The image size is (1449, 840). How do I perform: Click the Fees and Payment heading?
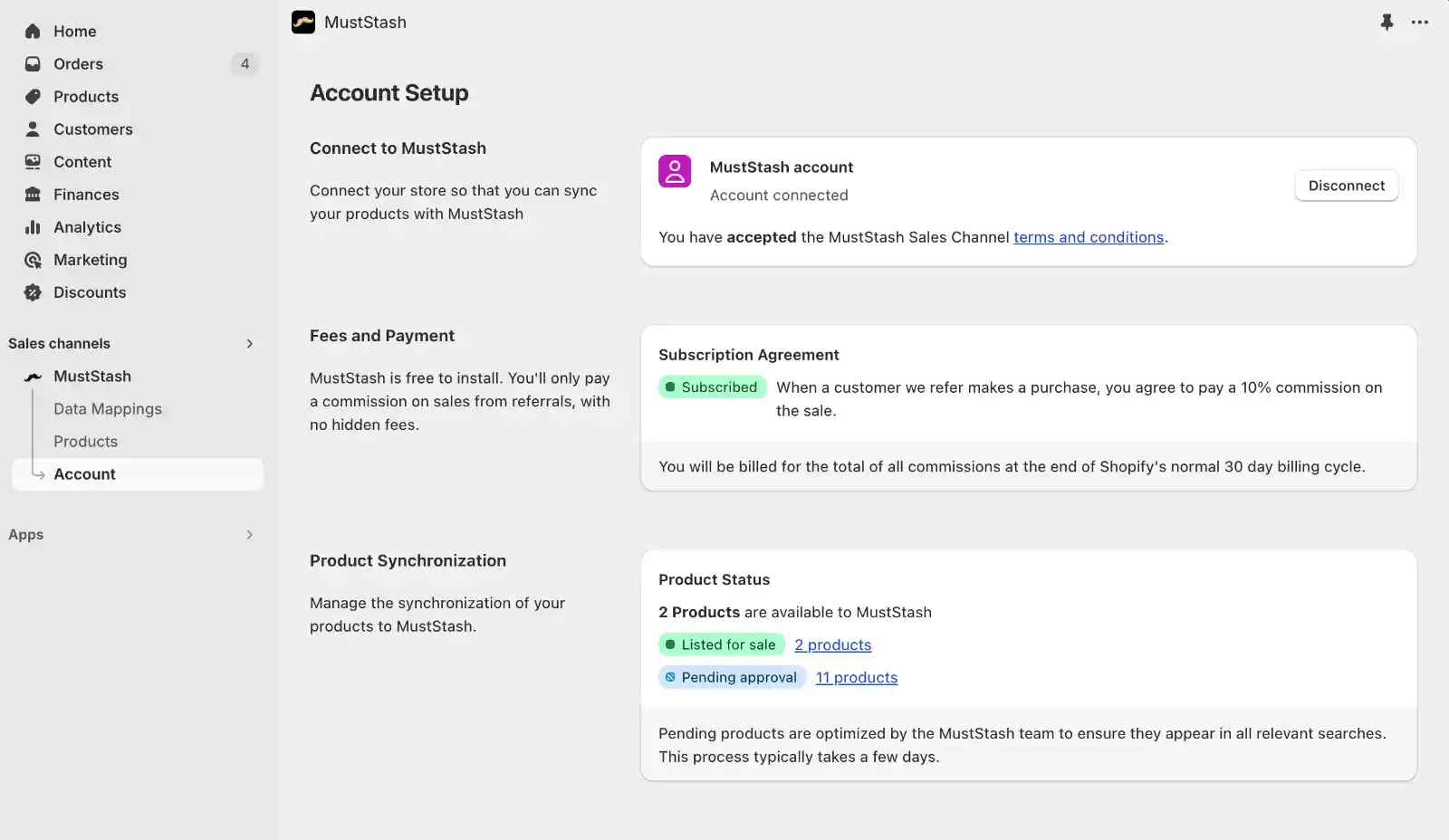click(x=382, y=336)
